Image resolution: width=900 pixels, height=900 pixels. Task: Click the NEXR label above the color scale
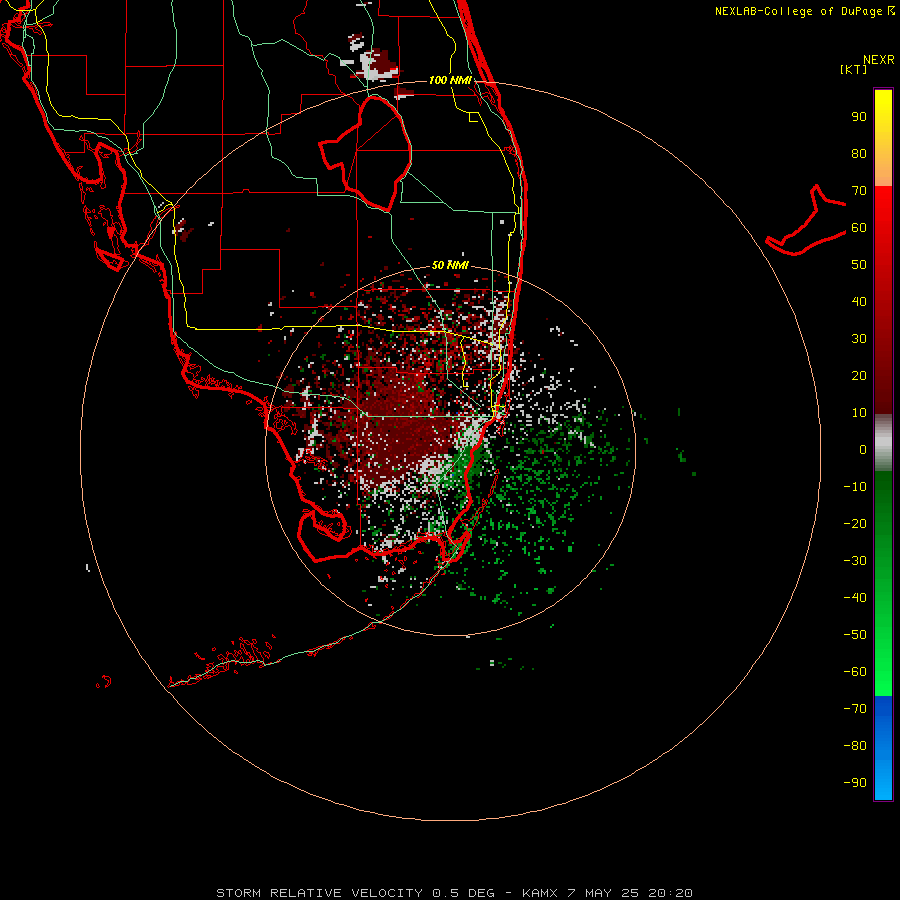pos(879,60)
